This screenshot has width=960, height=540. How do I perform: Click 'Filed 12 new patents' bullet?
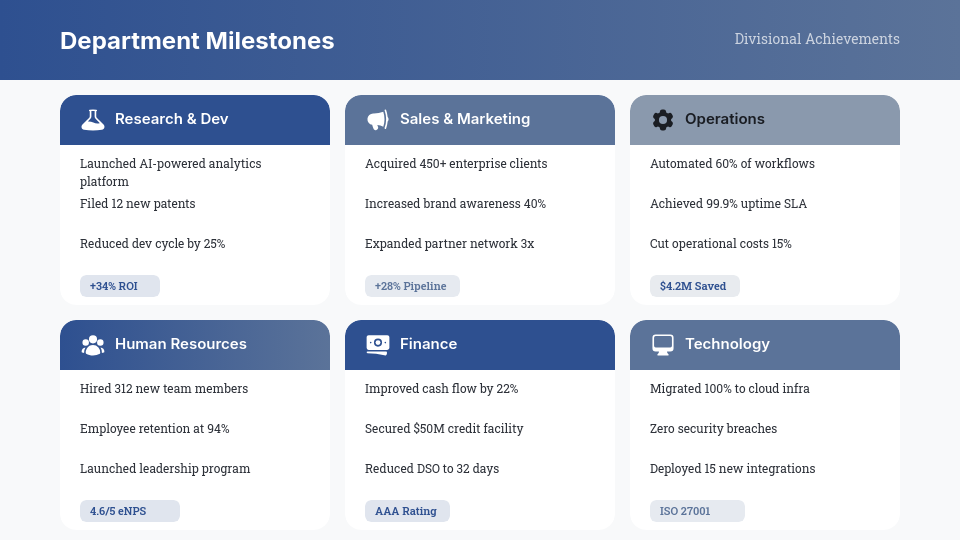138,204
